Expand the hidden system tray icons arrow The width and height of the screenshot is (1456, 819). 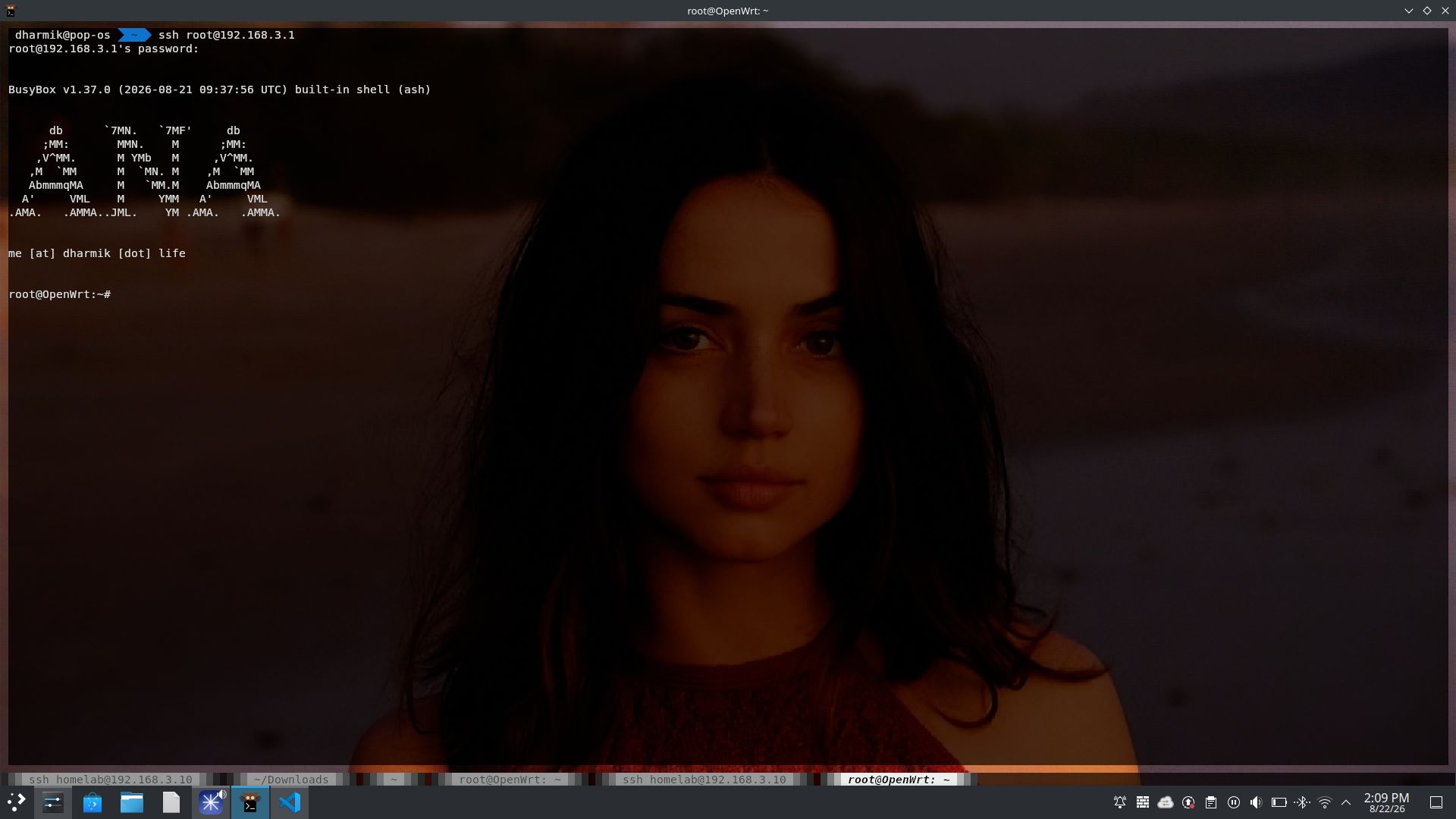pos(1346,802)
